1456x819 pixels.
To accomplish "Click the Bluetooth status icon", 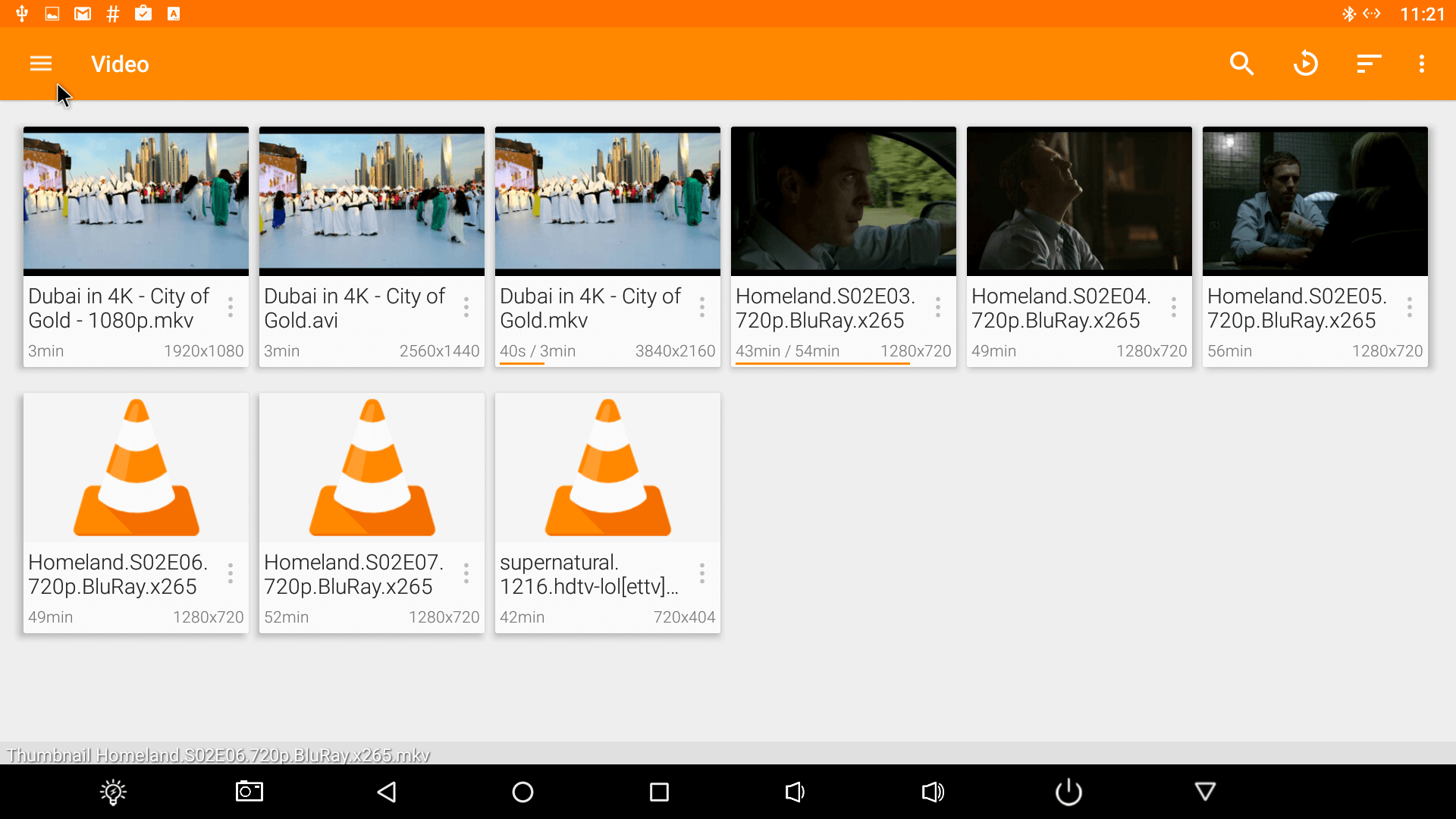I will pos(1348,14).
